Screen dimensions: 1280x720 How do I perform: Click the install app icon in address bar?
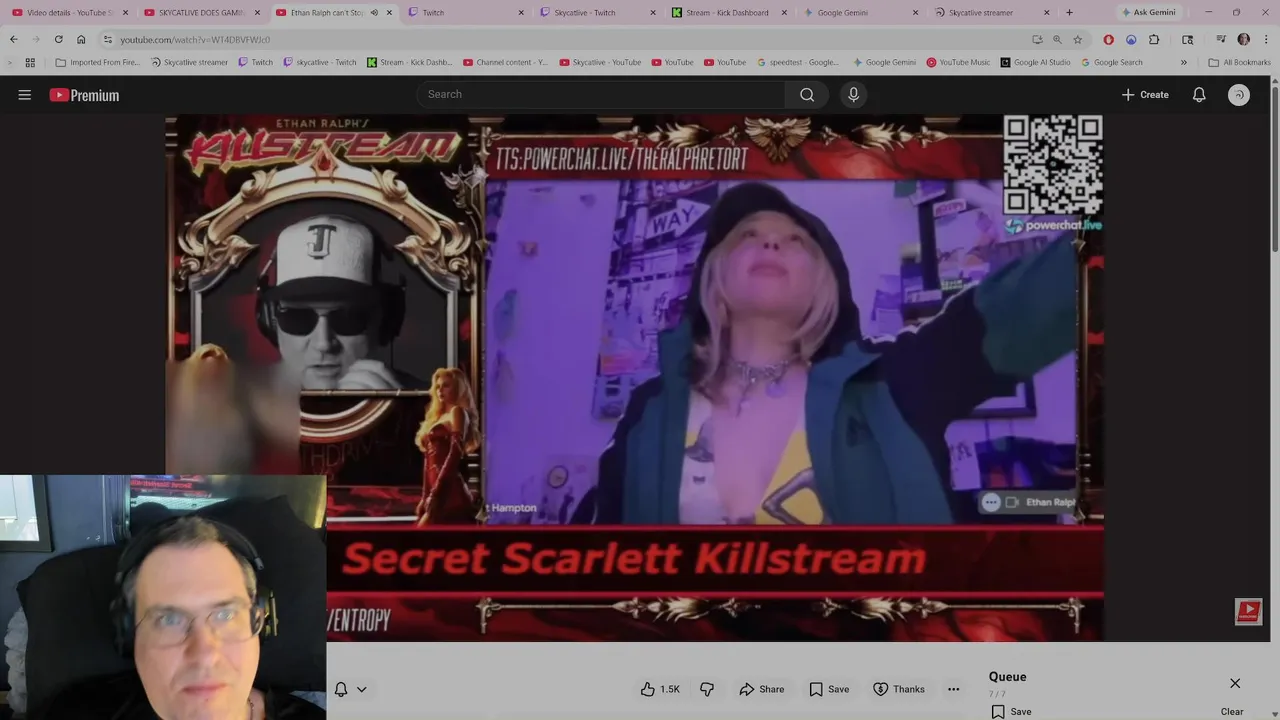(x=1037, y=39)
